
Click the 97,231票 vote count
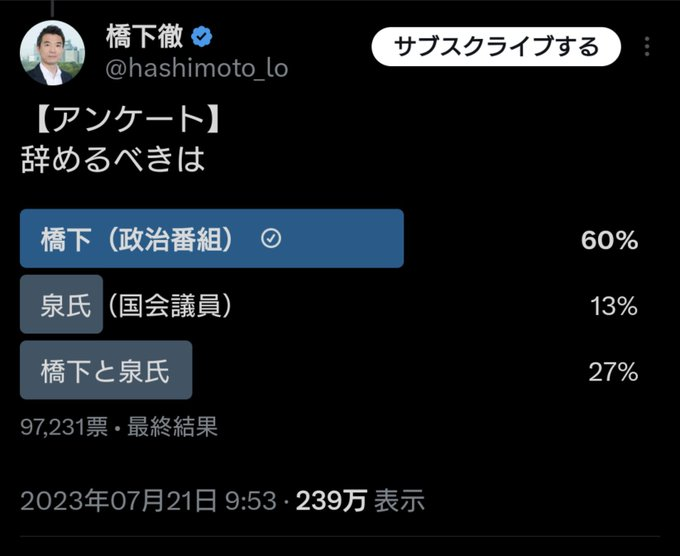coord(64,427)
